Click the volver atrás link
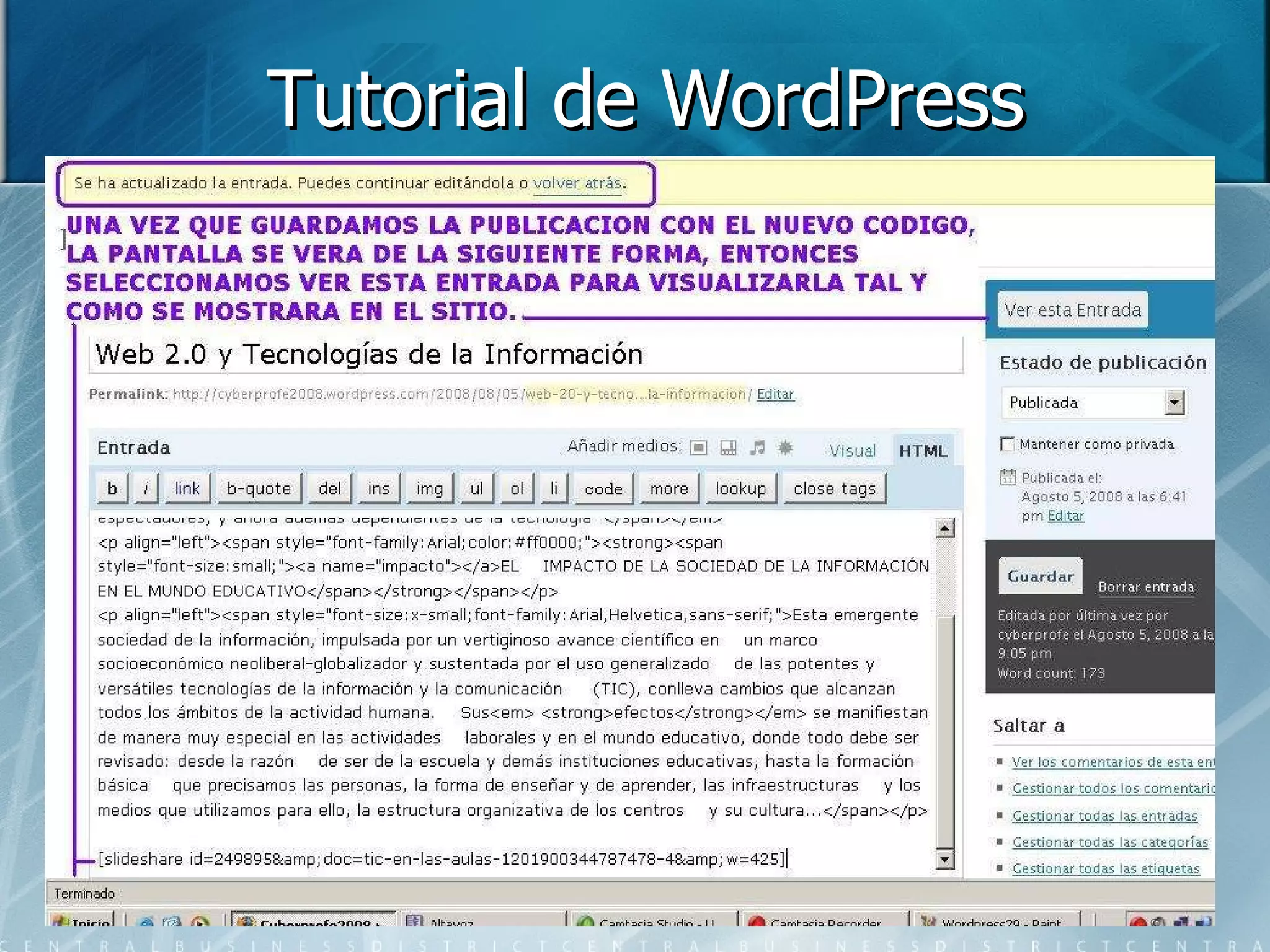Viewport: 1270px width, 952px height. pyautogui.click(x=577, y=183)
